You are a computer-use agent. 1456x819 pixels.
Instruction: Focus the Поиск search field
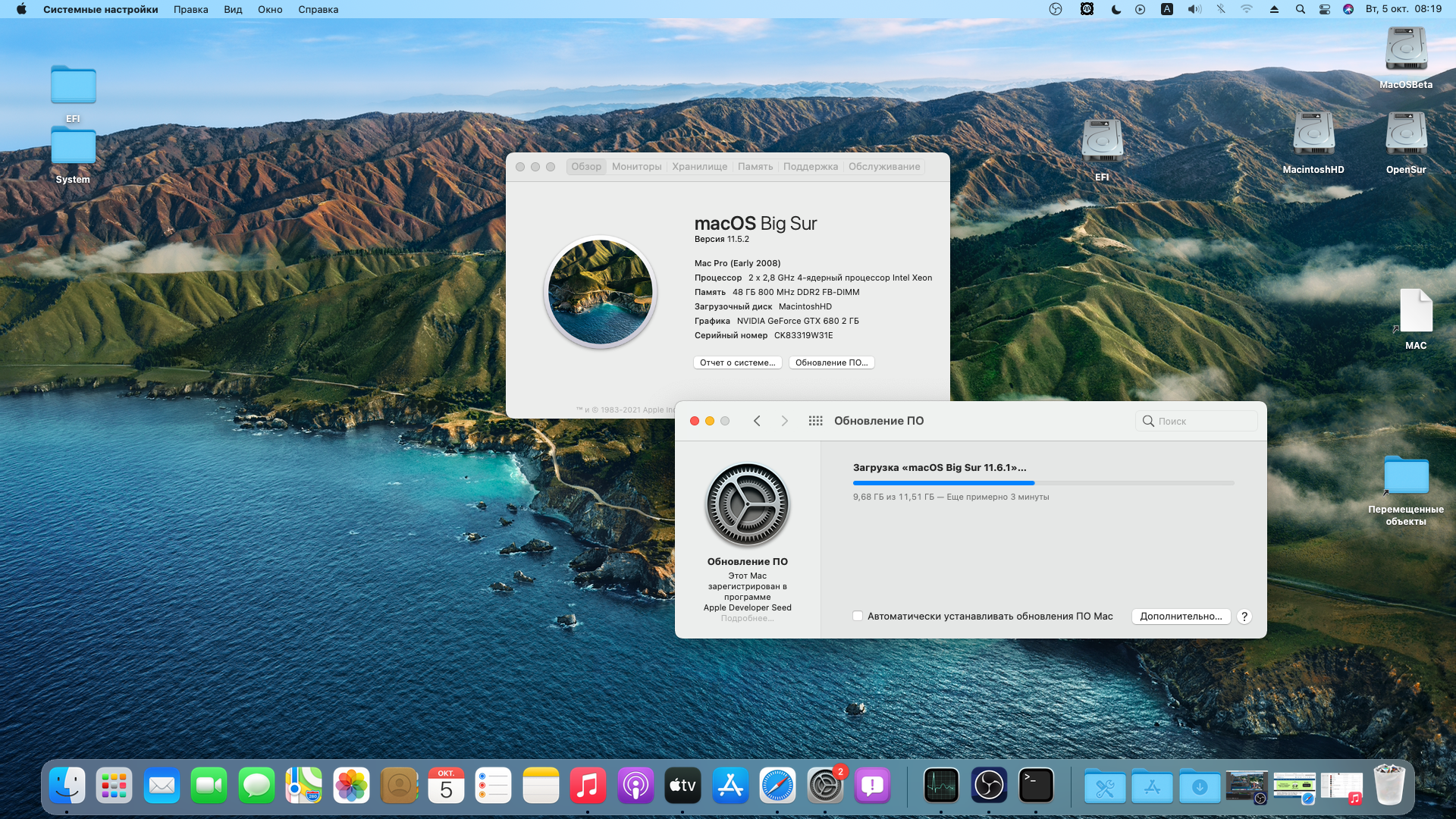tap(1196, 421)
